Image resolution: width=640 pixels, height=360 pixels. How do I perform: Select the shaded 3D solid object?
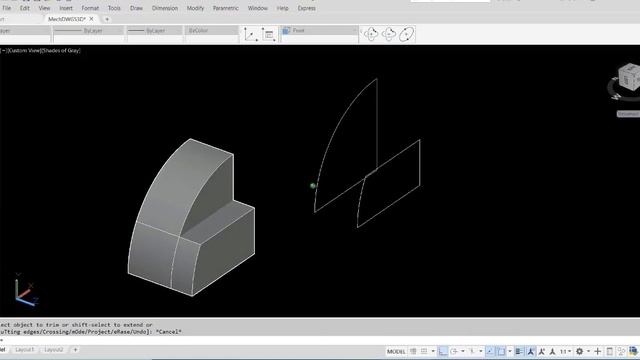tap(191, 216)
